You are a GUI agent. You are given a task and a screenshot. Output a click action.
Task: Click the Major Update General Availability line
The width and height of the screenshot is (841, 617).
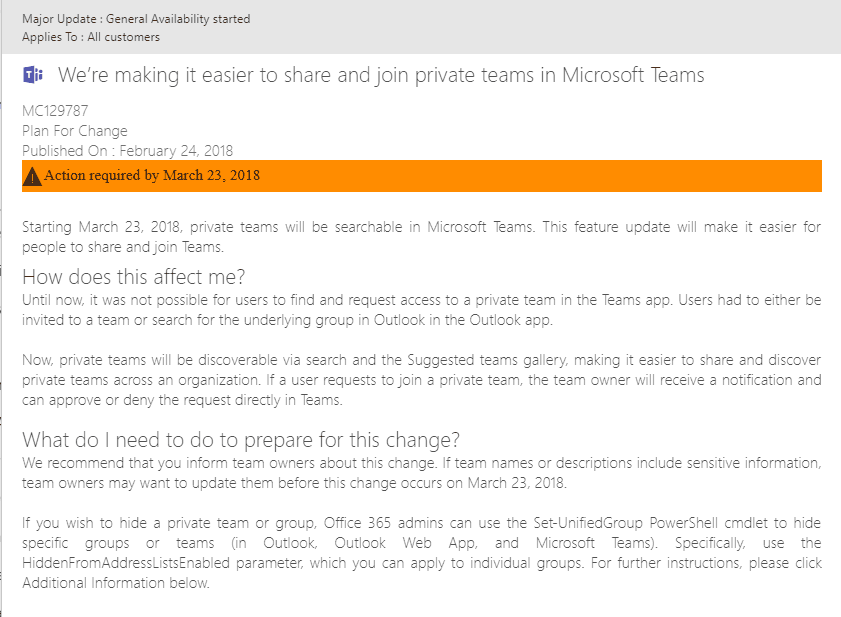[x=136, y=18]
